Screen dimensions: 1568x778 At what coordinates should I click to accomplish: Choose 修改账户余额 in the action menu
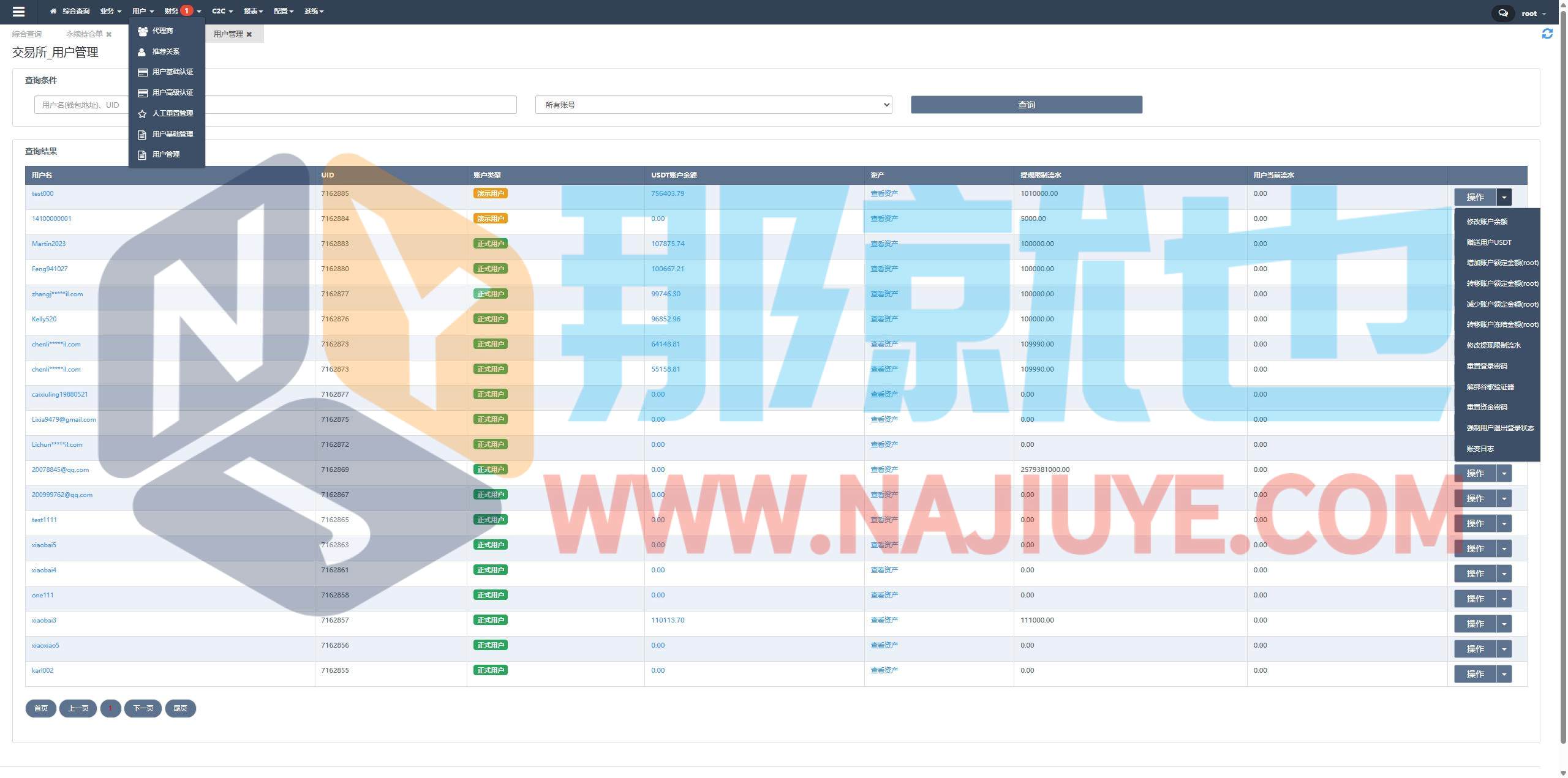1487,222
